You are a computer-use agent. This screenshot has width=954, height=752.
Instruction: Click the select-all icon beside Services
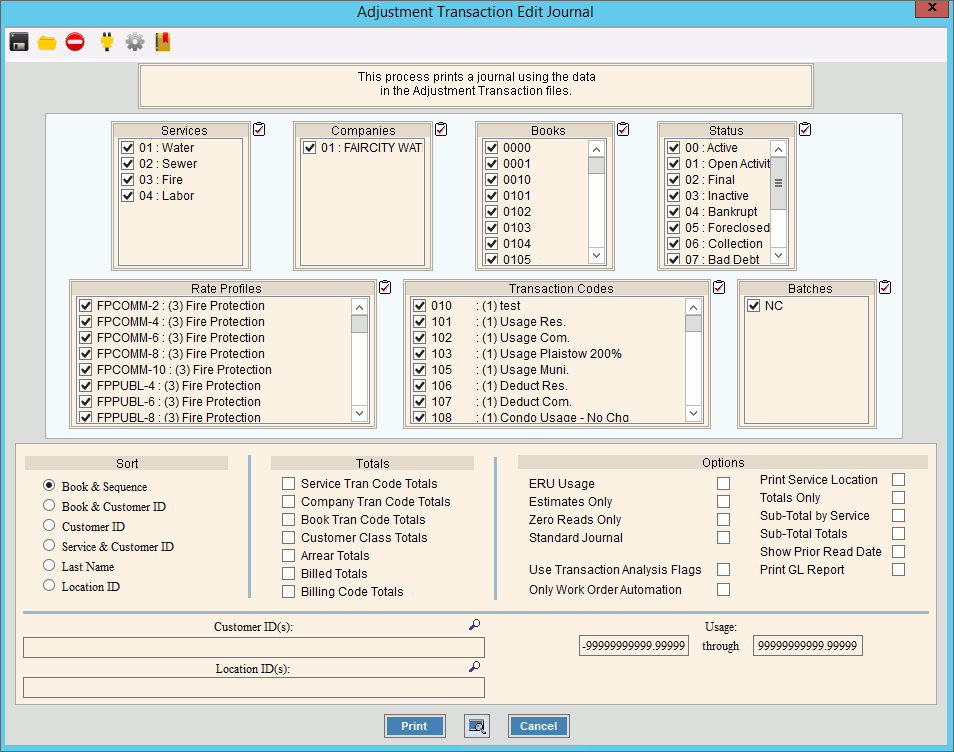coord(259,129)
